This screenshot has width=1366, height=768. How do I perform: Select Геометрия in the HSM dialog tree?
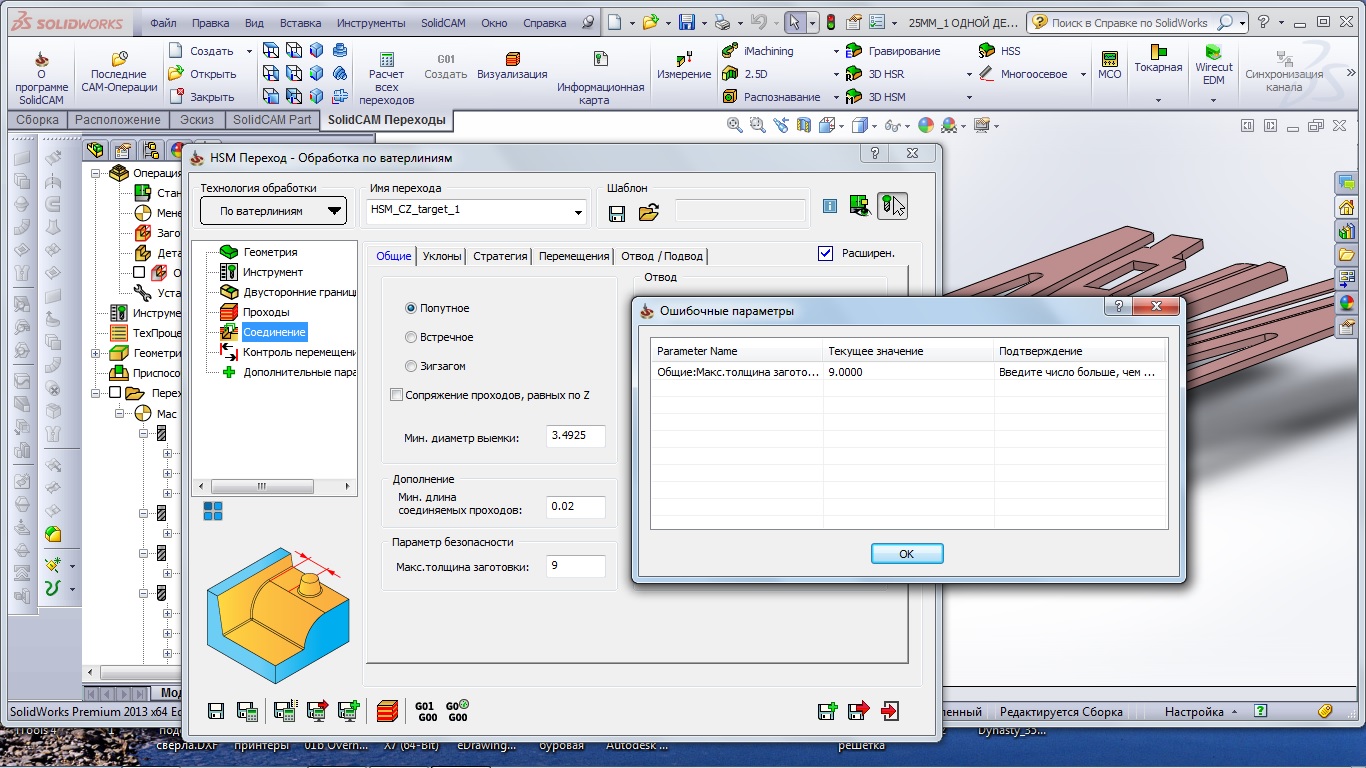(x=270, y=252)
